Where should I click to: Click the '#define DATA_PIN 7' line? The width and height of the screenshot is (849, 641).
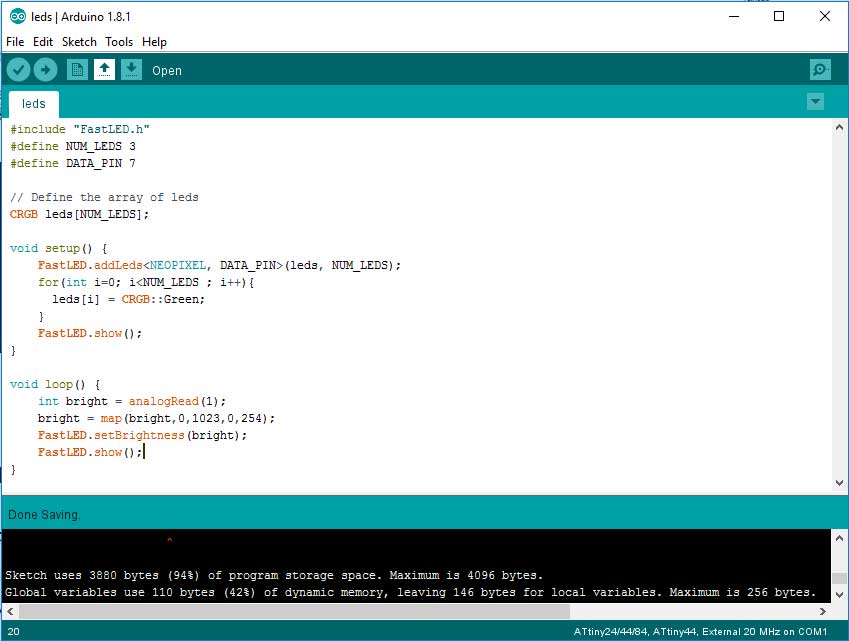[x=73, y=163]
